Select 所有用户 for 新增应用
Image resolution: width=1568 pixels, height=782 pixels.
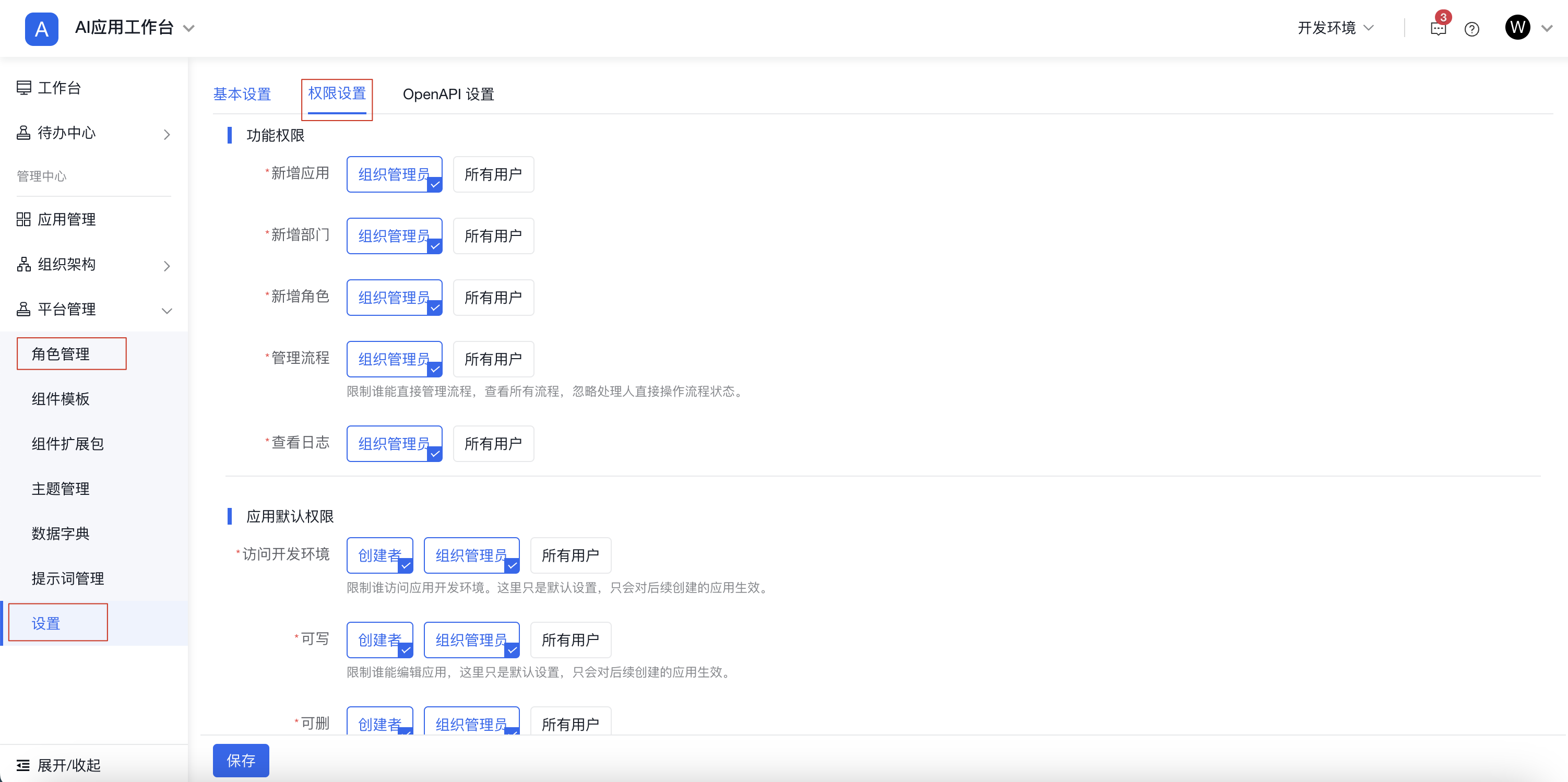coord(494,175)
